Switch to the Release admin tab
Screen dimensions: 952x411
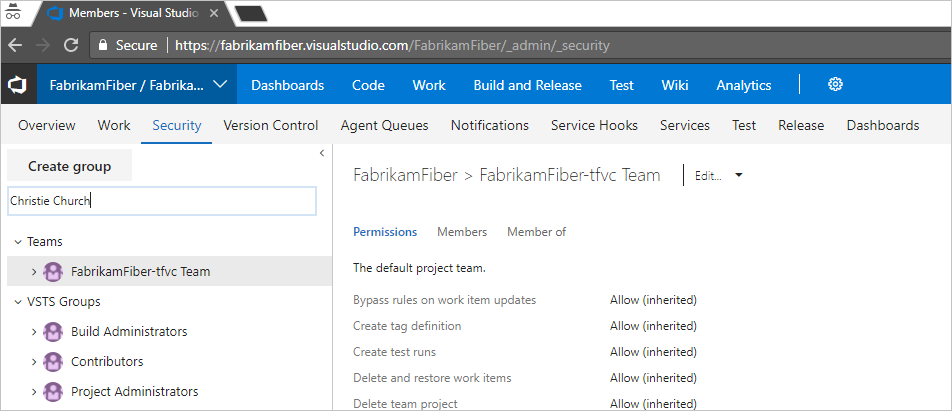[x=801, y=125]
